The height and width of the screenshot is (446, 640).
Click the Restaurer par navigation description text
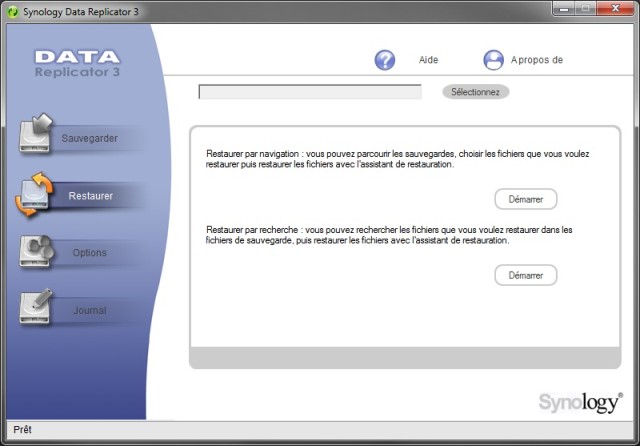(397, 159)
